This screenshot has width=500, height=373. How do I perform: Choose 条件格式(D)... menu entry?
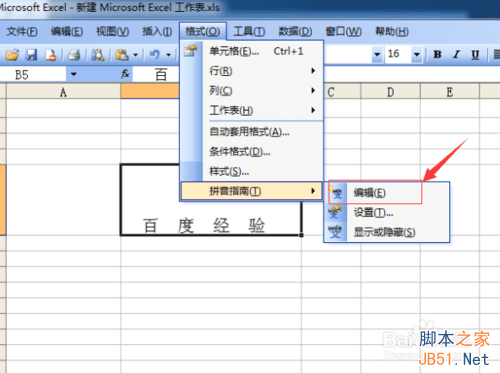252,152
